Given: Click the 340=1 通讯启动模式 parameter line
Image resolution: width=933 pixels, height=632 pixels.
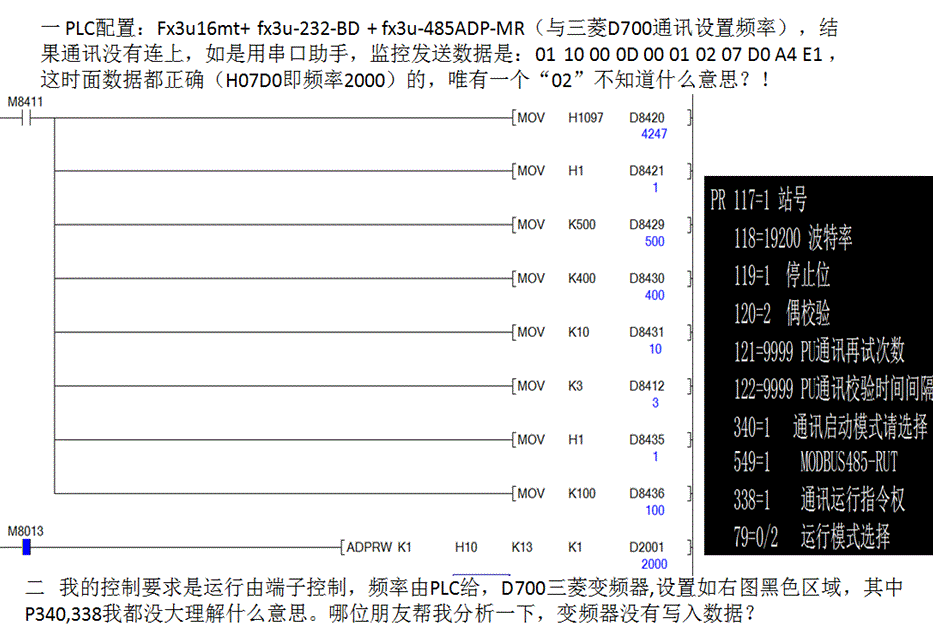Looking at the screenshot, I should click(830, 427).
